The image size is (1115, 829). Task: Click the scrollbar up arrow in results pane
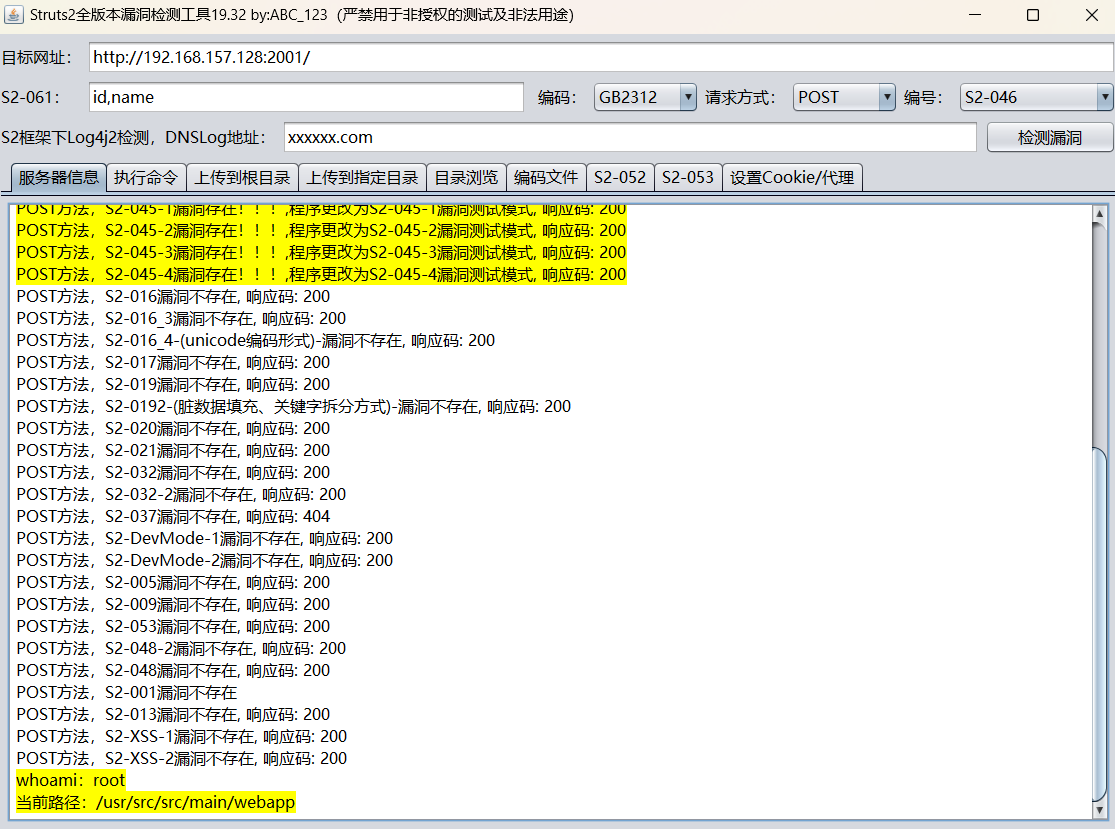click(x=1099, y=213)
